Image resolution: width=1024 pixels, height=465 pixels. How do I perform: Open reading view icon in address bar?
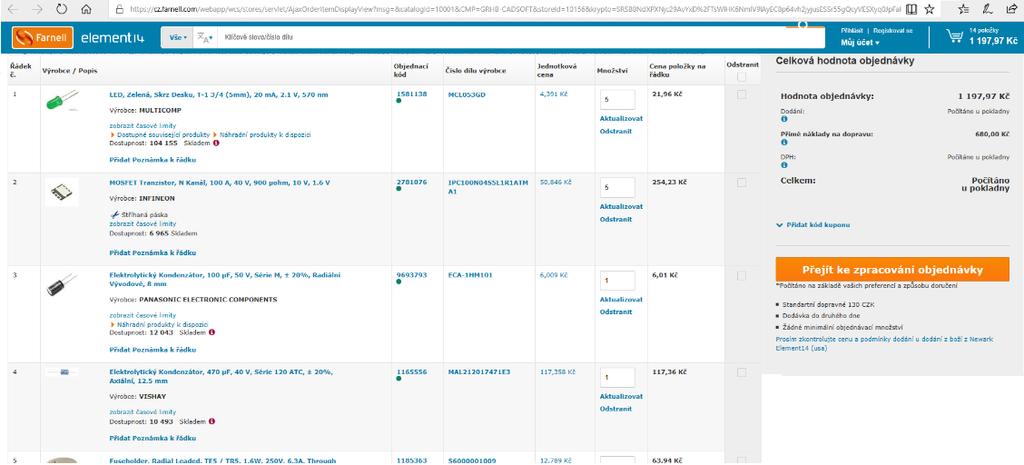(x=911, y=10)
